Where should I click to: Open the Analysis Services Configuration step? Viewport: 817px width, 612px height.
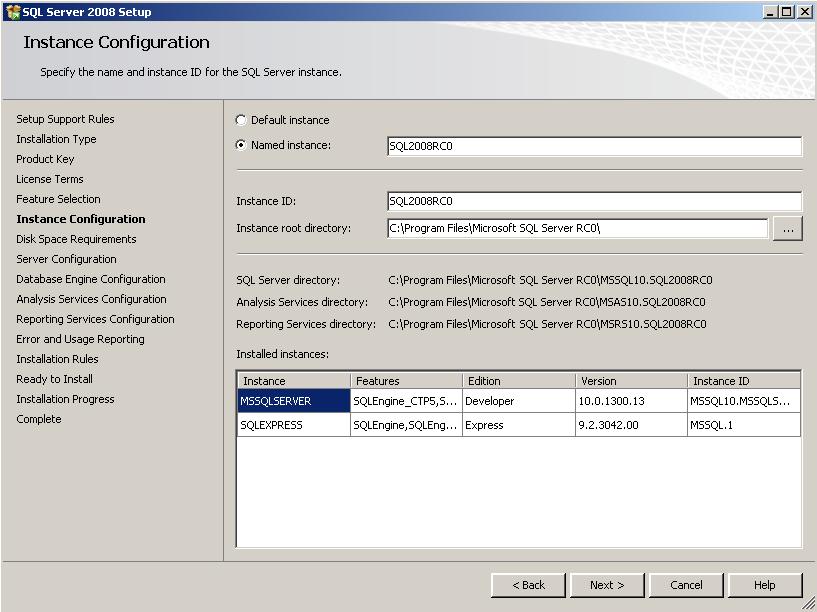click(91, 299)
